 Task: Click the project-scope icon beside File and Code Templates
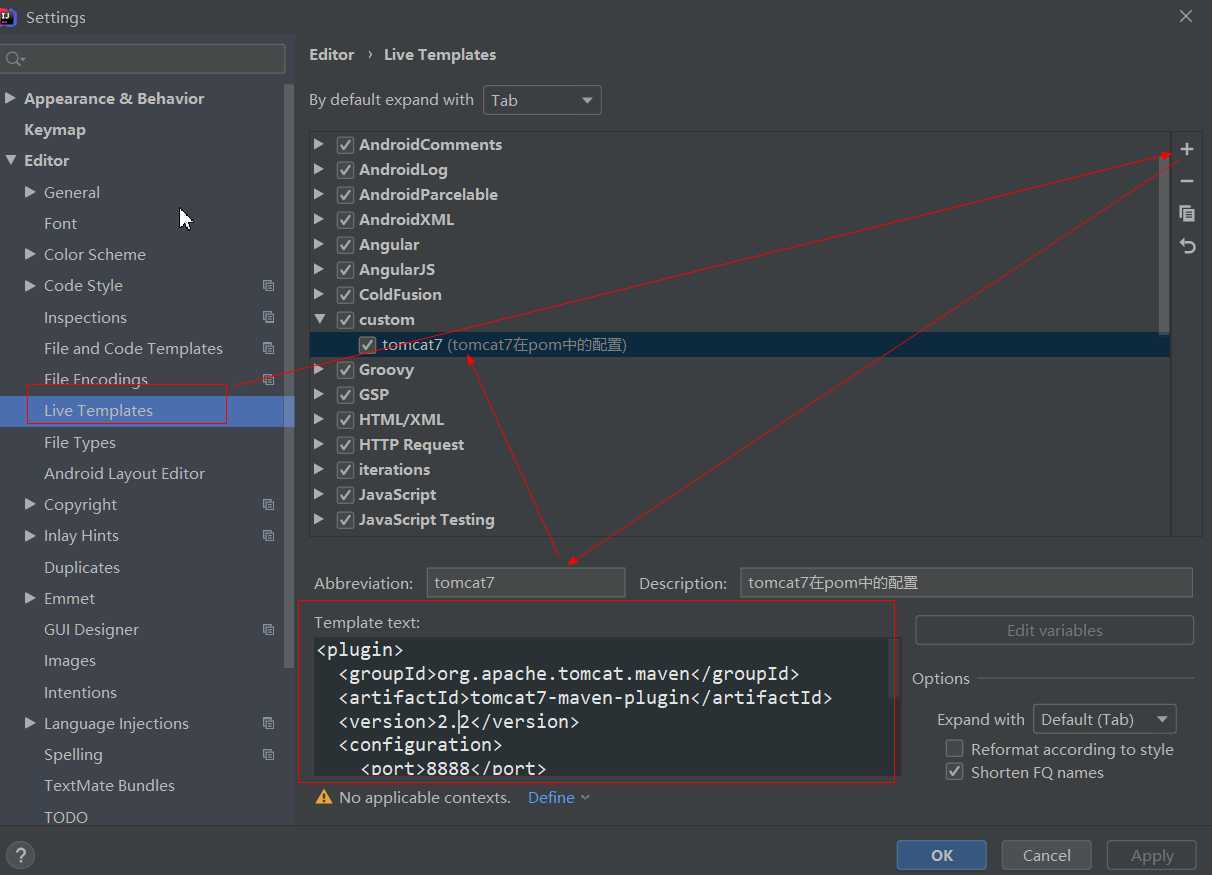(x=268, y=348)
